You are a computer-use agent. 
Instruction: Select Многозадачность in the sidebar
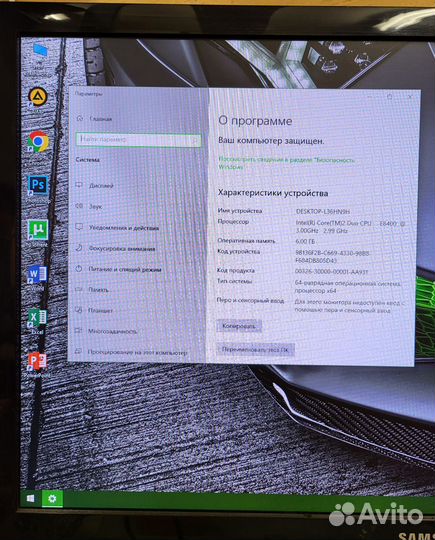pos(112,331)
